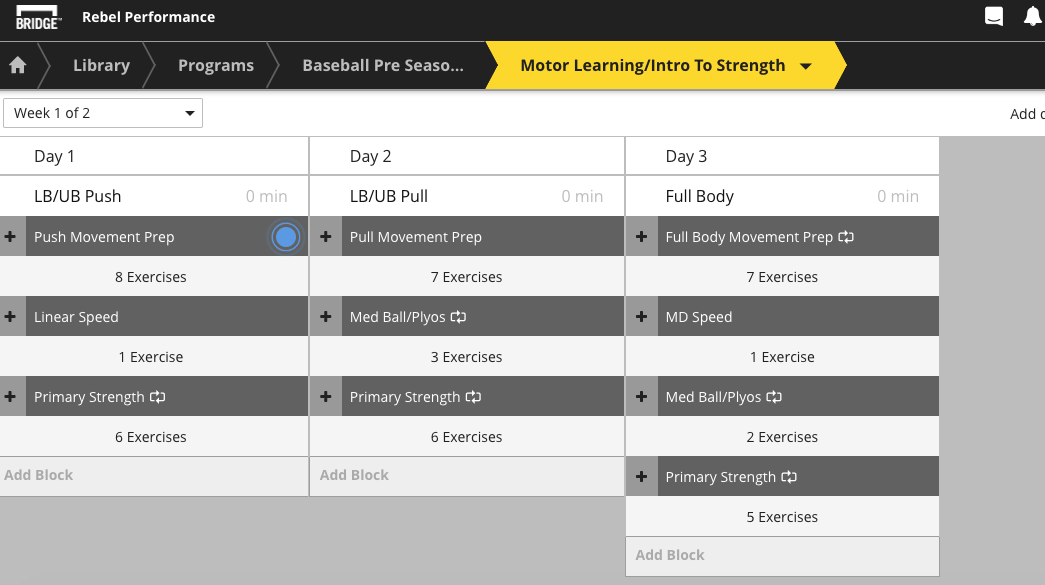Go to Library in breadcrumb
1045x585 pixels.
[x=101, y=65]
